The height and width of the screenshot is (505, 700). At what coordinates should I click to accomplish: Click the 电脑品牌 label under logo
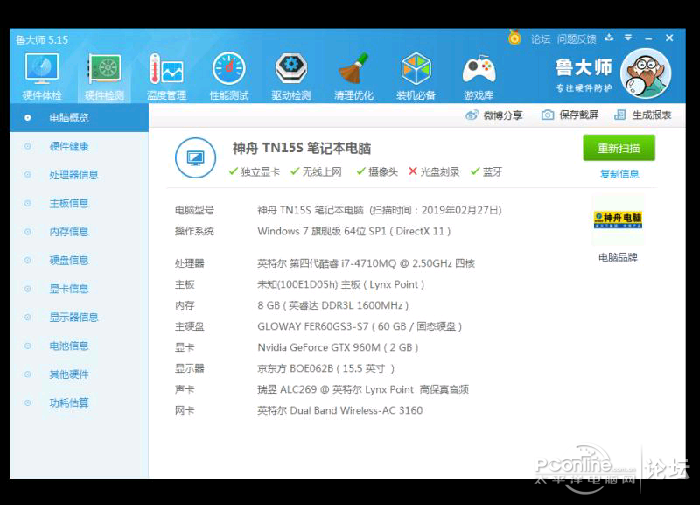[618, 258]
